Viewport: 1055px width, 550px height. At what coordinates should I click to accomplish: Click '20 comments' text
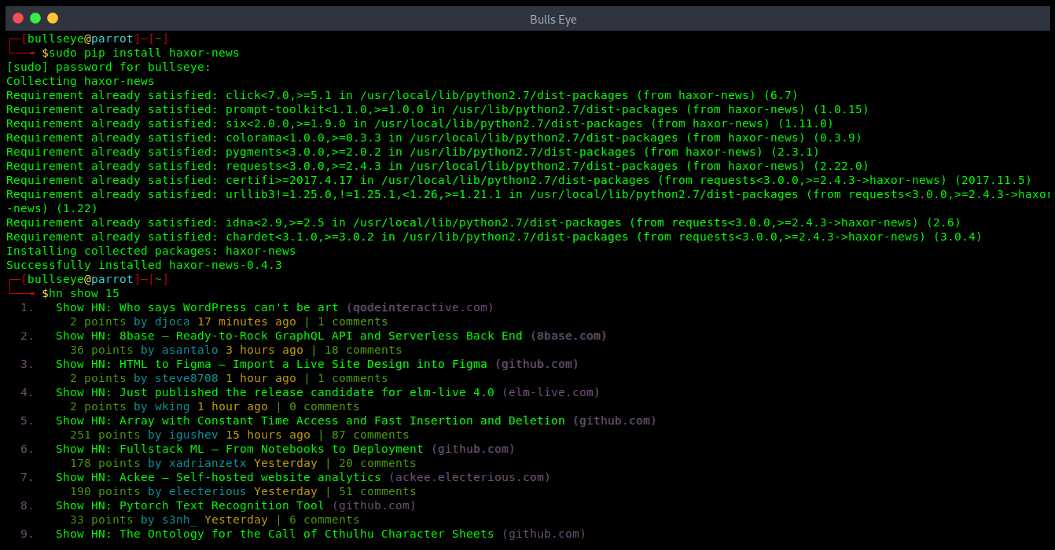tap(377, 462)
